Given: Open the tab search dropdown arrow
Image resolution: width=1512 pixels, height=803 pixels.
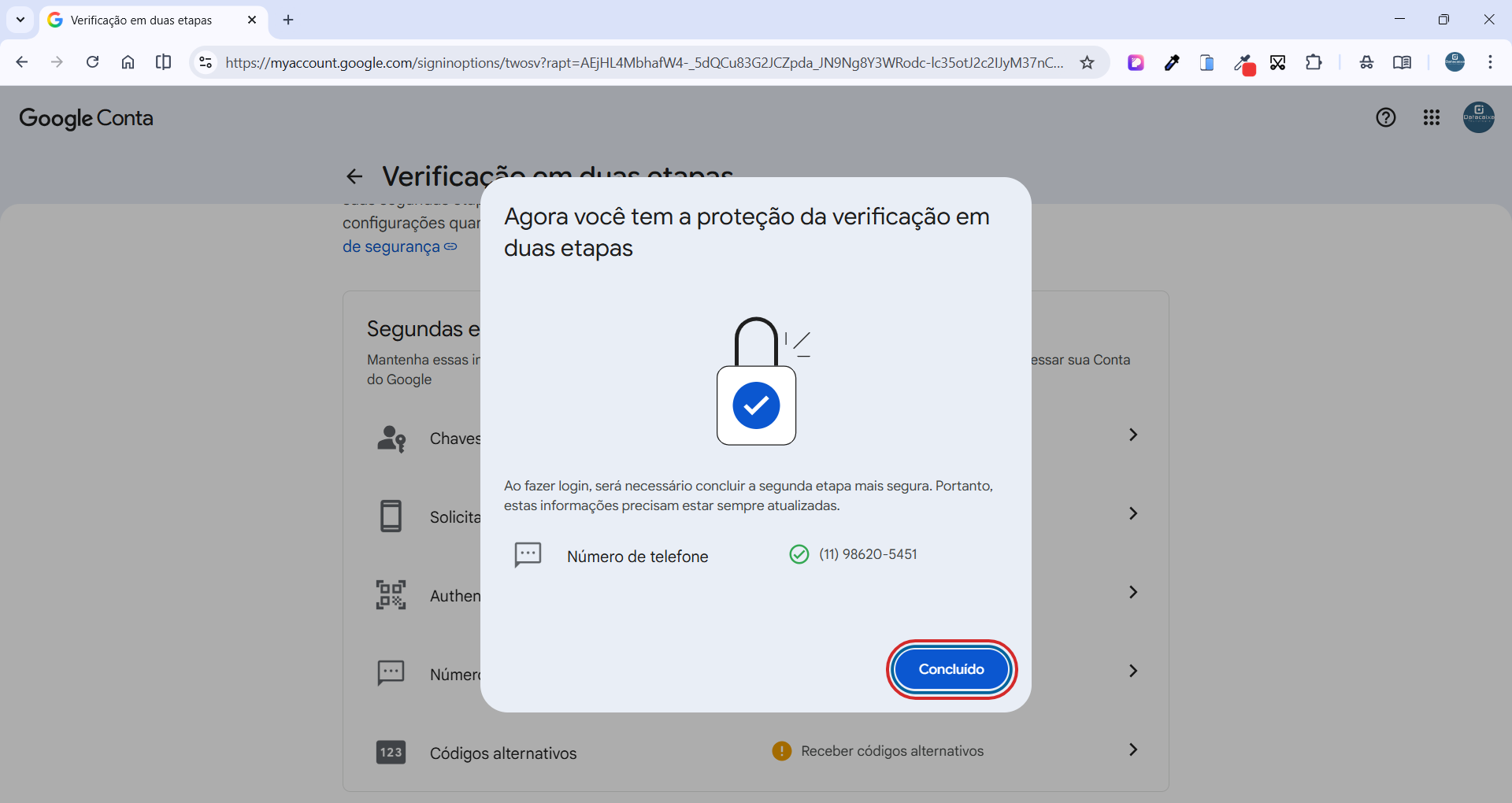Looking at the screenshot, I should [20, 20].
